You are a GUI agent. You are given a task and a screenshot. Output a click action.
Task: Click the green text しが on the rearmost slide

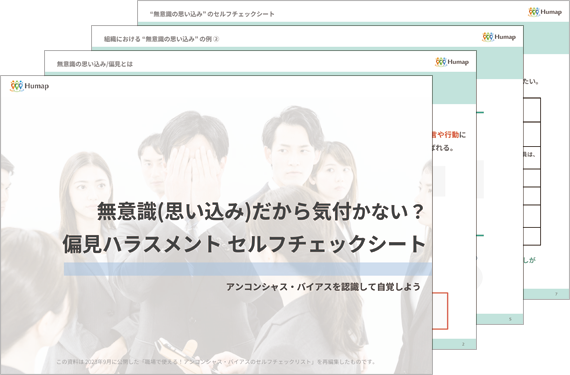pyautogui.click(x=529, y=260)
